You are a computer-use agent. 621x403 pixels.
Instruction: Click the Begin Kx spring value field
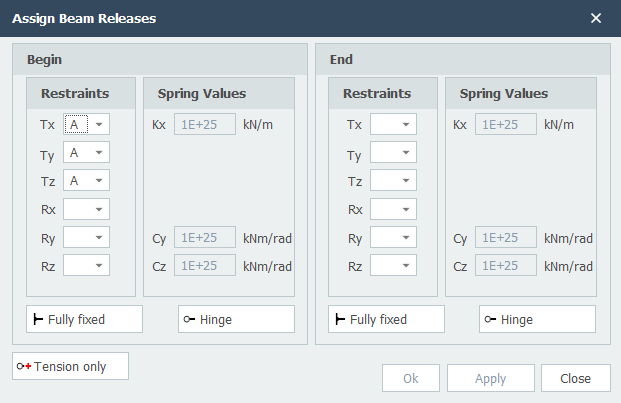pyautogui.click(x=205, y=125)
